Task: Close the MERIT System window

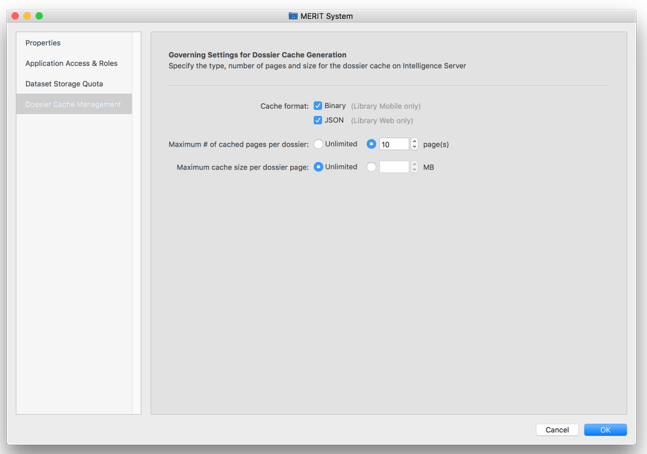Action: (x=15, y=16)
